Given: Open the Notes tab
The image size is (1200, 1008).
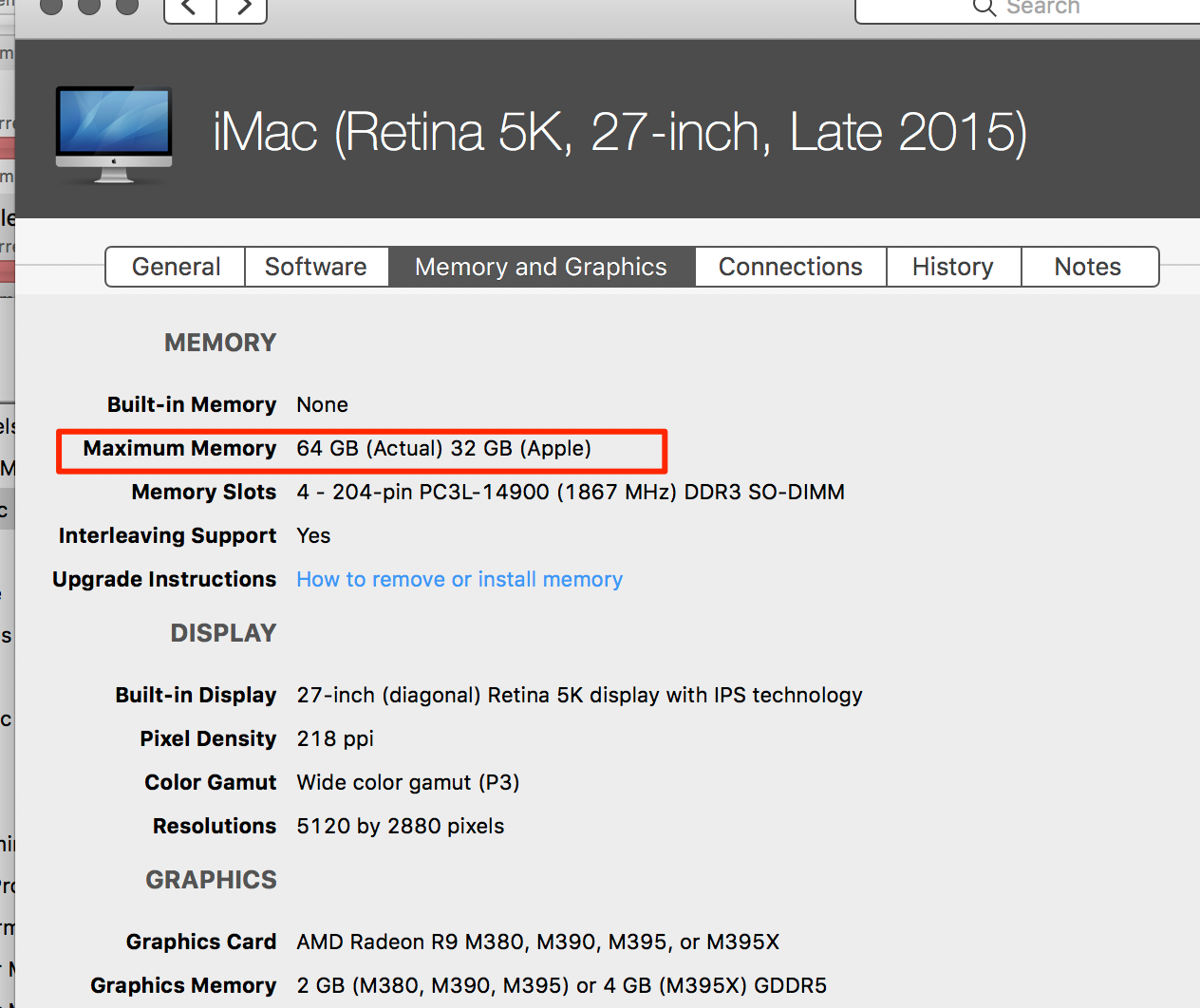Looking at the screenshot, I should [1089, 267].
